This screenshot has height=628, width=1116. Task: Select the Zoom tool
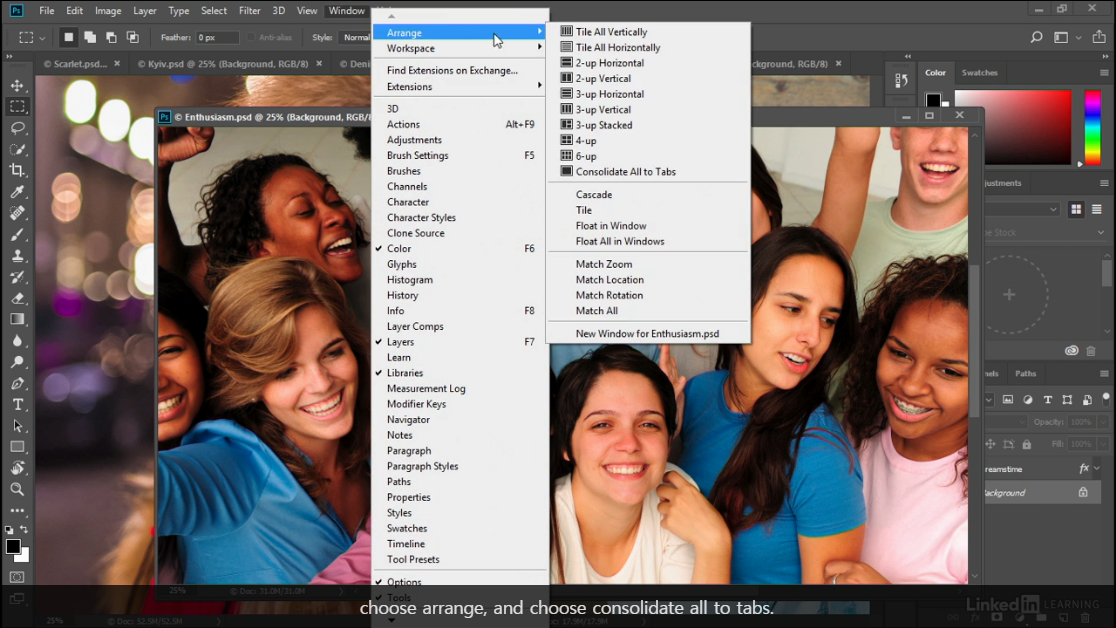click(x=18, y=489)
